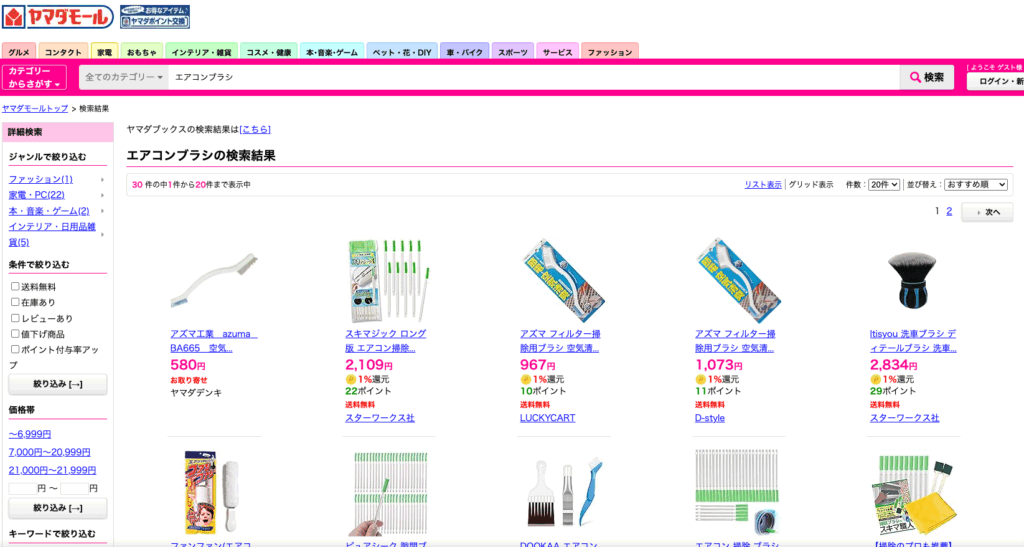Open the ペット・花・DIY tab
The image size is (1024, 547).
click(402, 52)
